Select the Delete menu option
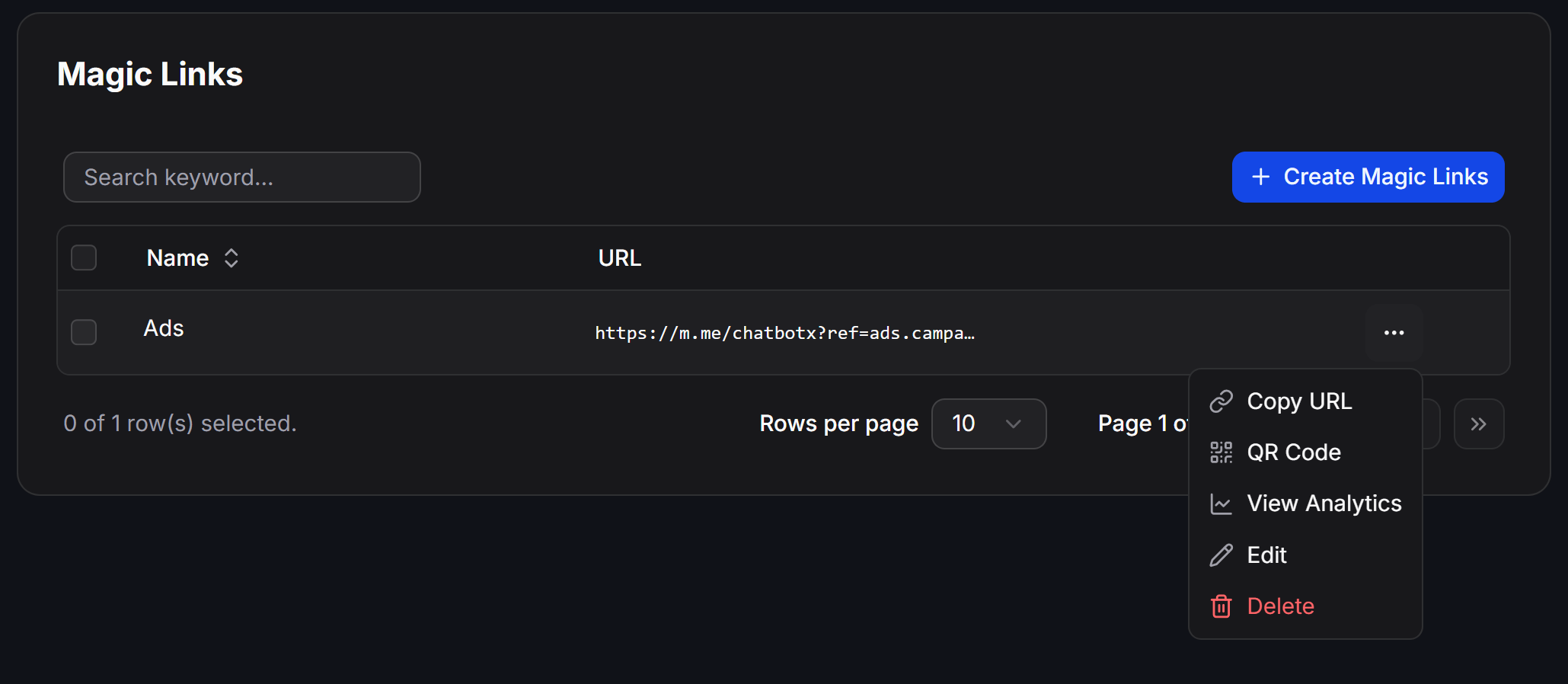1568x684 pixels. click(1305, 606)
